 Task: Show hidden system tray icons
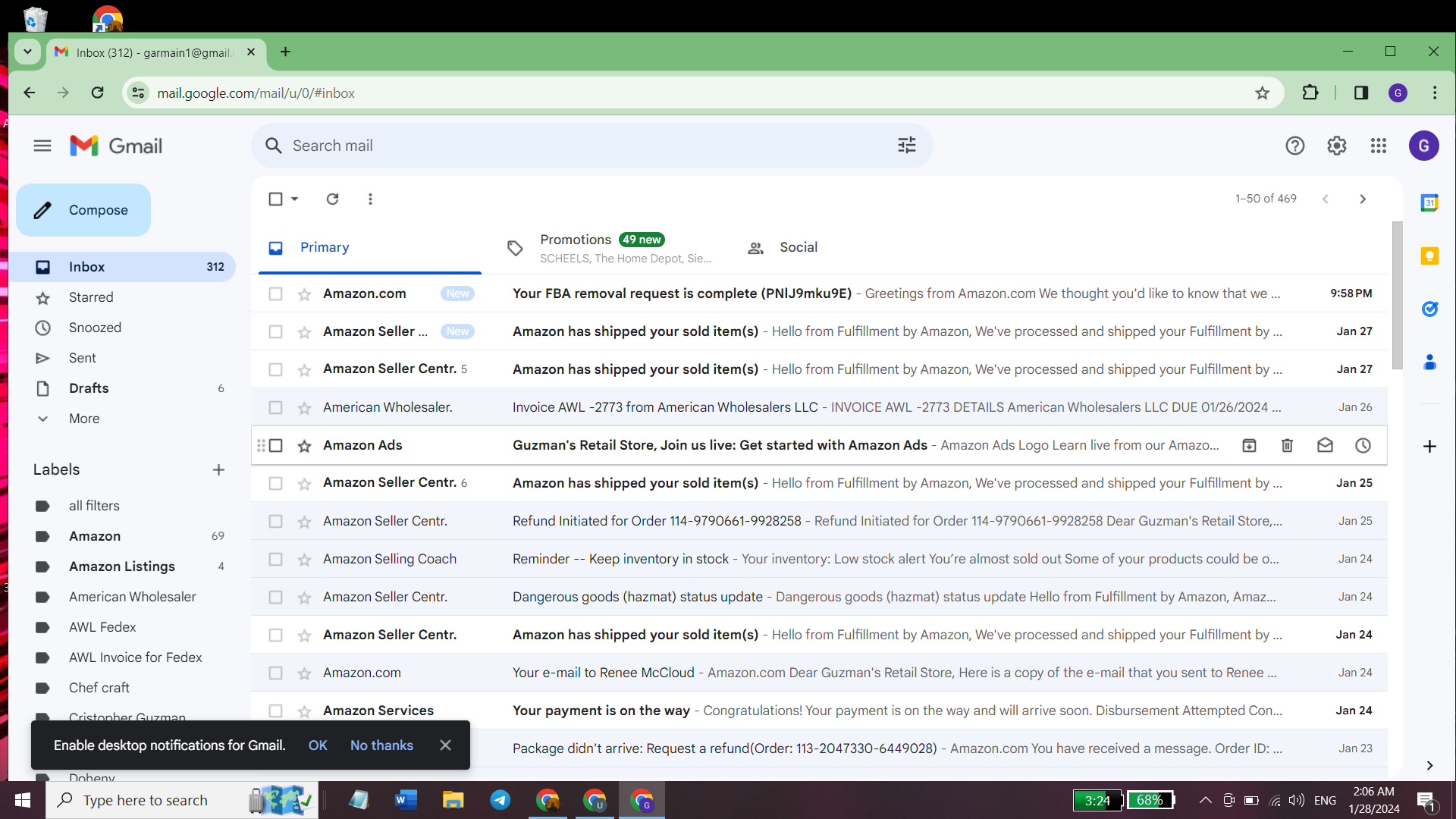1205,800
